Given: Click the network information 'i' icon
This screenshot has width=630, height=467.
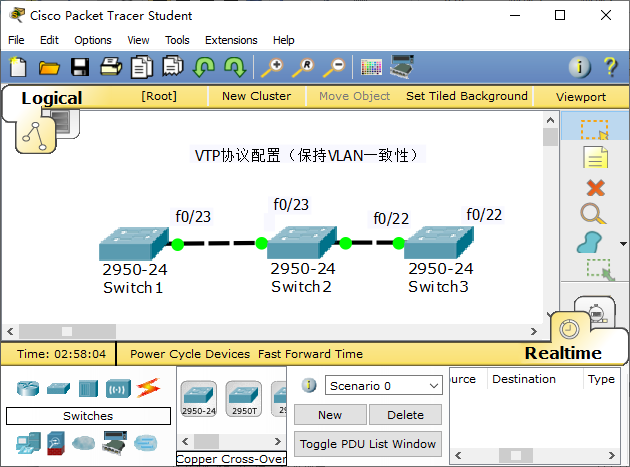Looking at the screenshot, I should coord(579,67).
